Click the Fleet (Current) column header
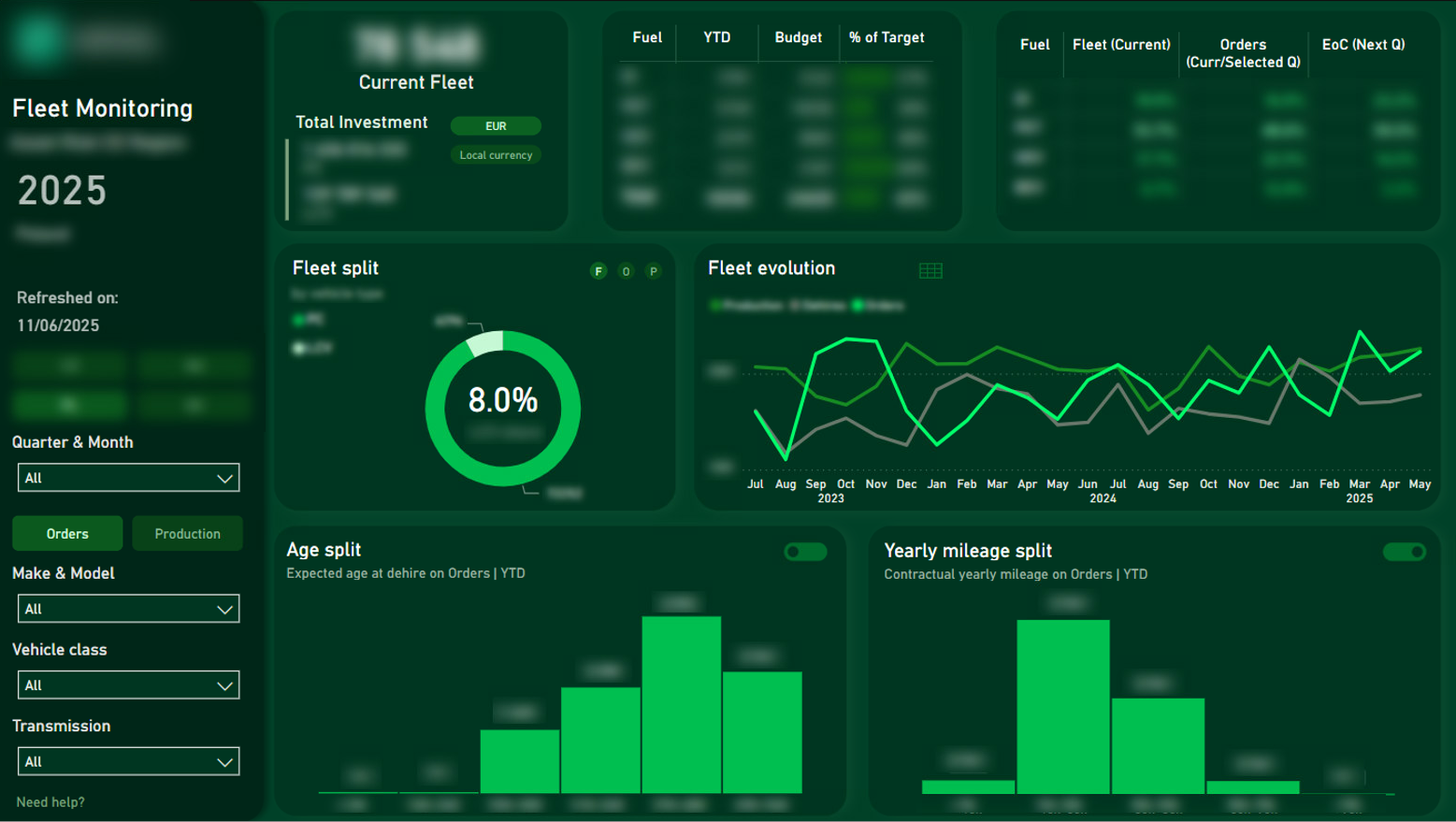Viewport: 1456px width, 822px height. pyautogui.click(x=1121, y=44)
